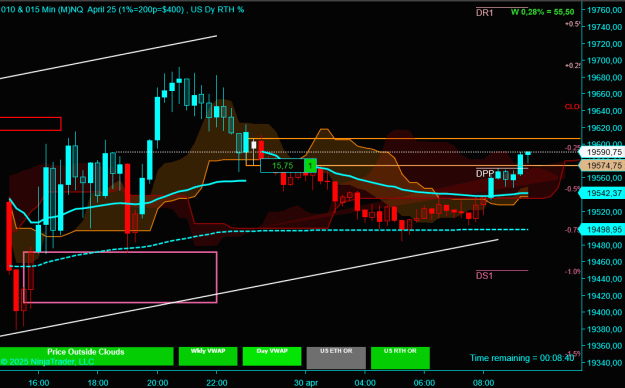Click the 19542,37 cyan price marker
625x388 pixels.
pos(603,193)
